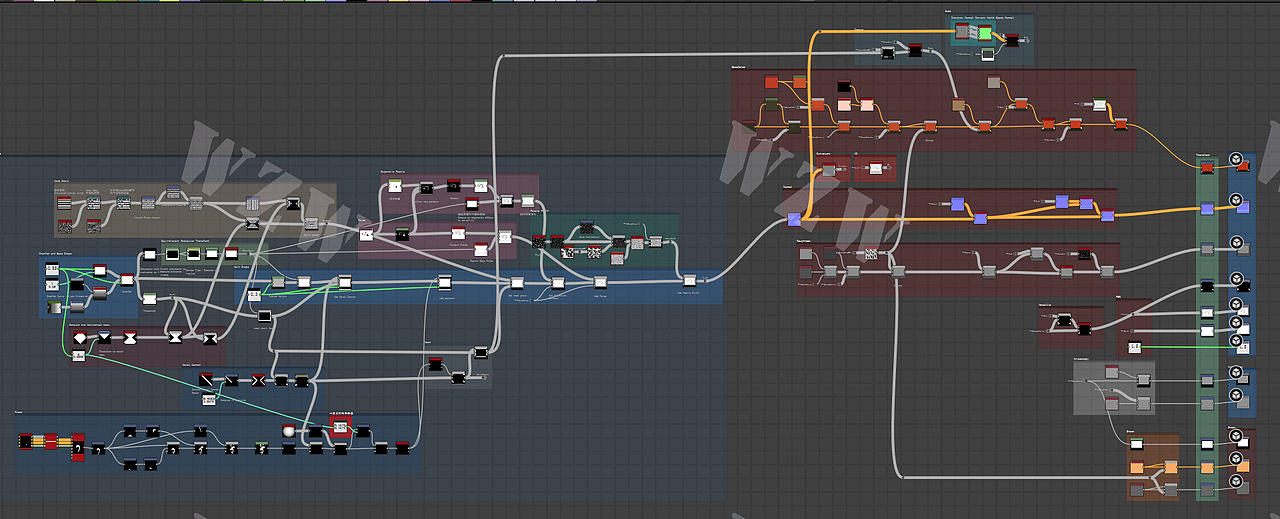Select the solid red uniform color node
Viewport: 1280px width, 519px height.
pyautogui.click(x=771, y=82)
